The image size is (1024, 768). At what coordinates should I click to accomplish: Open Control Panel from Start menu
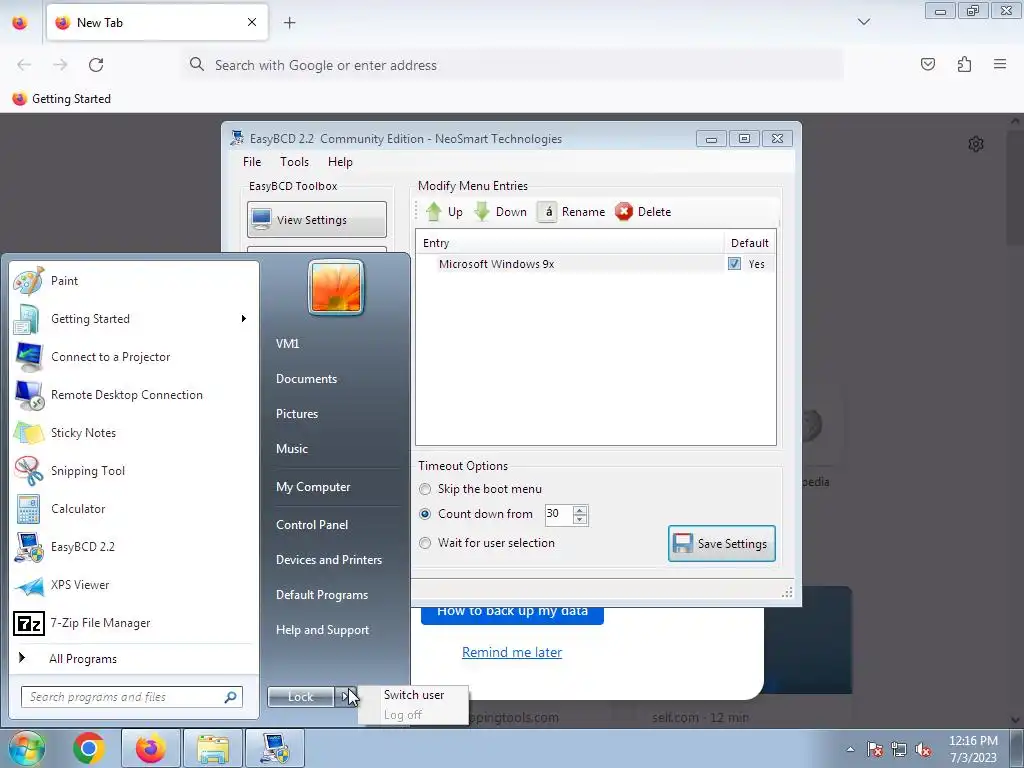312,525
